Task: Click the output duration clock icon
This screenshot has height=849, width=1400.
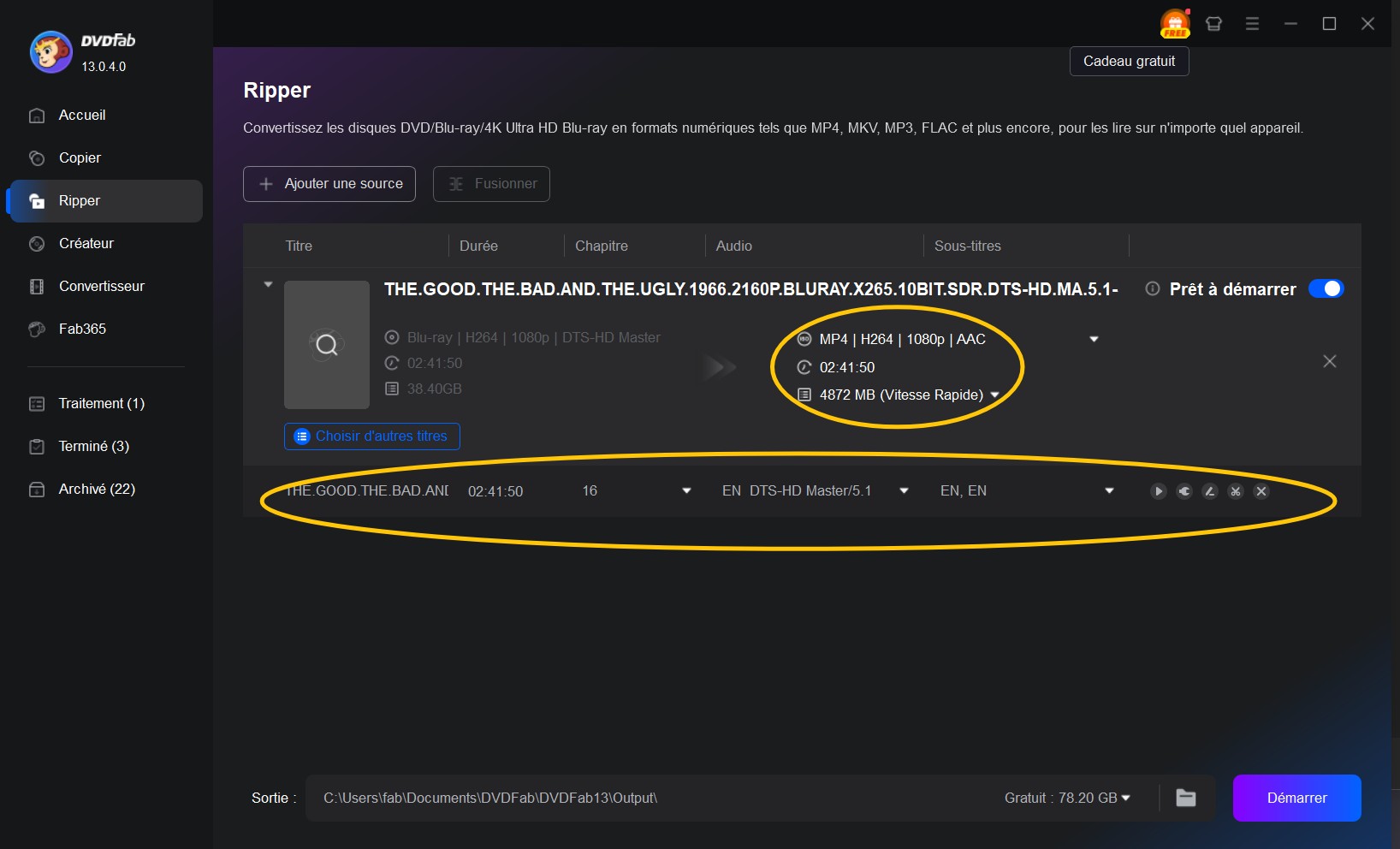Action: (804, 368)
